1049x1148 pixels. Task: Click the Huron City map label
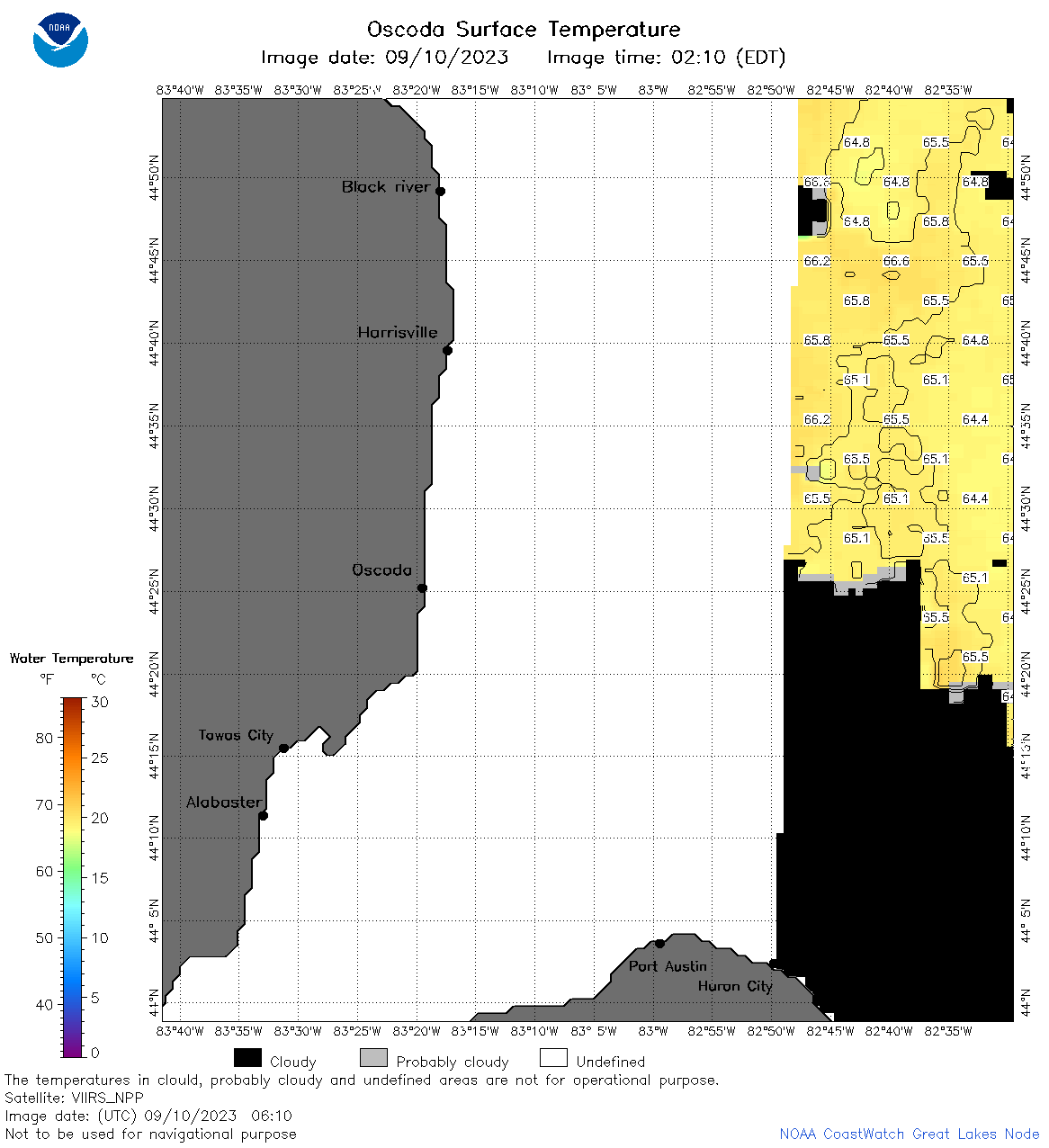point(735,985)
